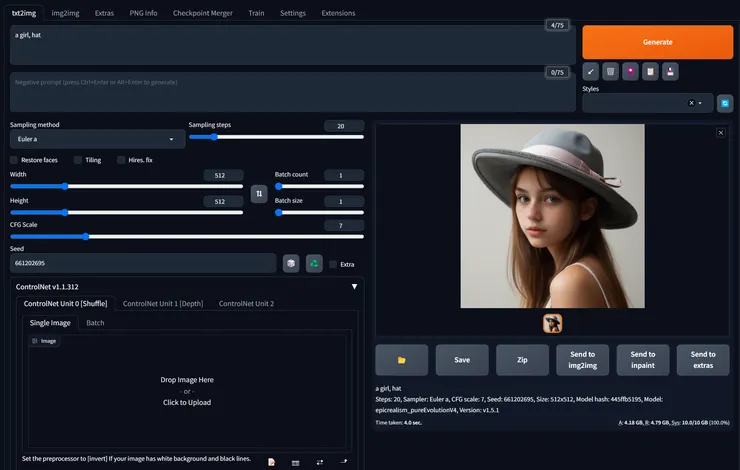Click the floppy disk icon to save style
Screen dimensions: 740x470
tap(670, 71)
